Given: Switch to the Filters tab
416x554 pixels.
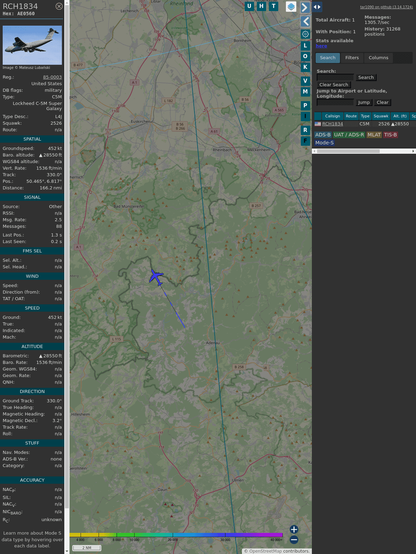Looking at the screenshot, I should 352,58.
